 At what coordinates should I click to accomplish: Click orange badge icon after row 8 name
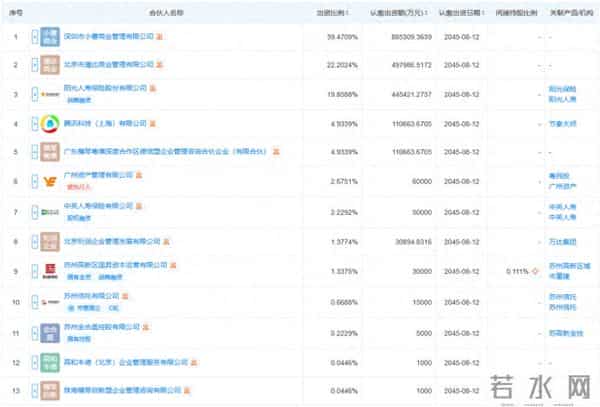pos(166,241)
